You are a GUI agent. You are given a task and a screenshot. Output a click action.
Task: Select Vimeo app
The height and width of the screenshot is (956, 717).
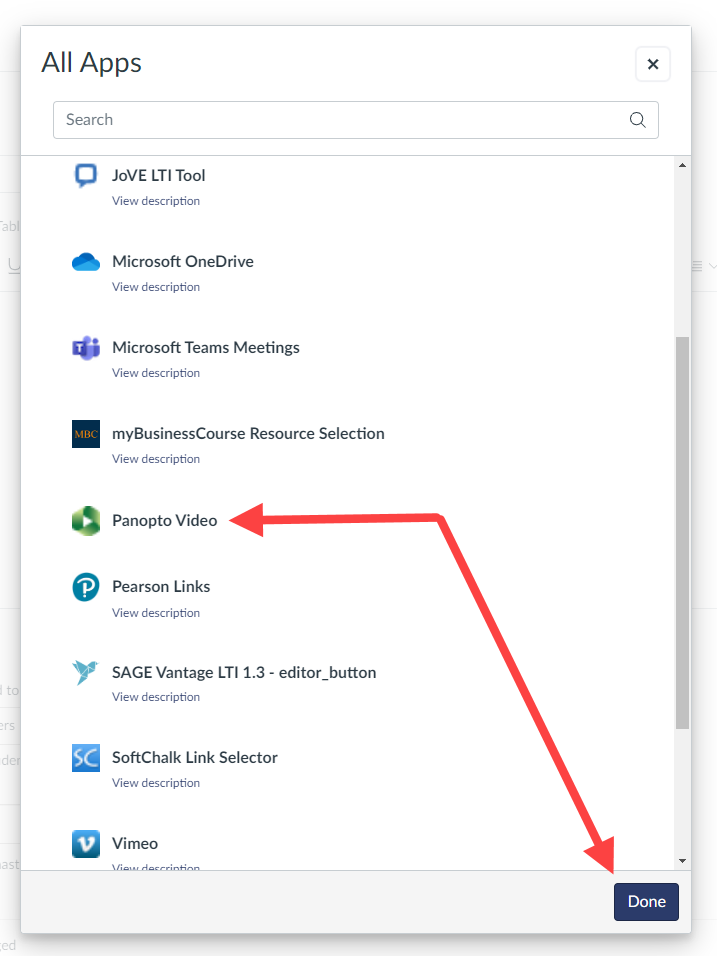pos(135,843)
